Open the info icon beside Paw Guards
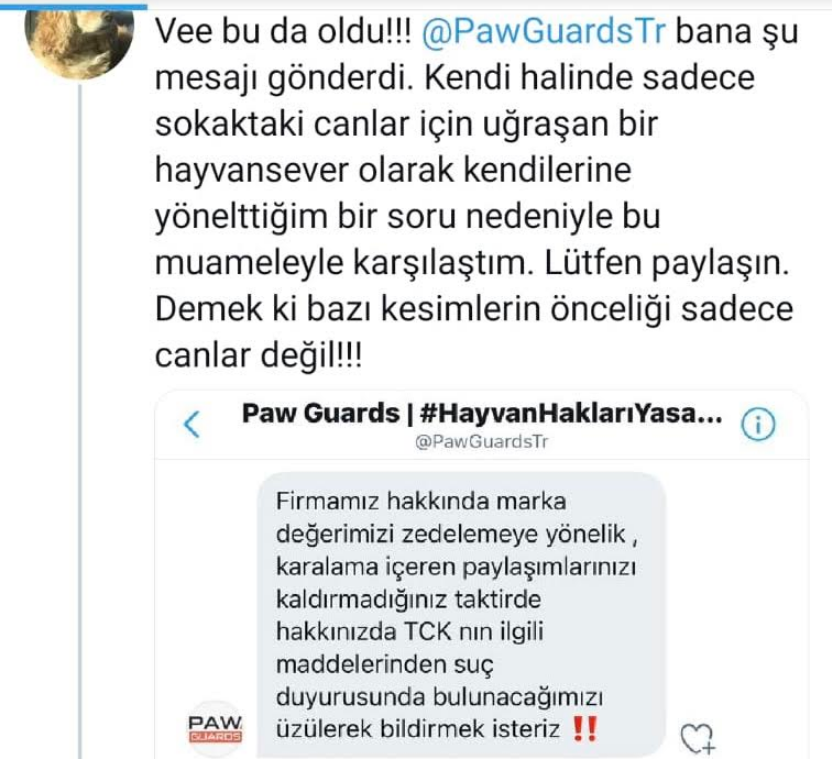Viewport: 832px width, 759px height. [x=758, y=425]
